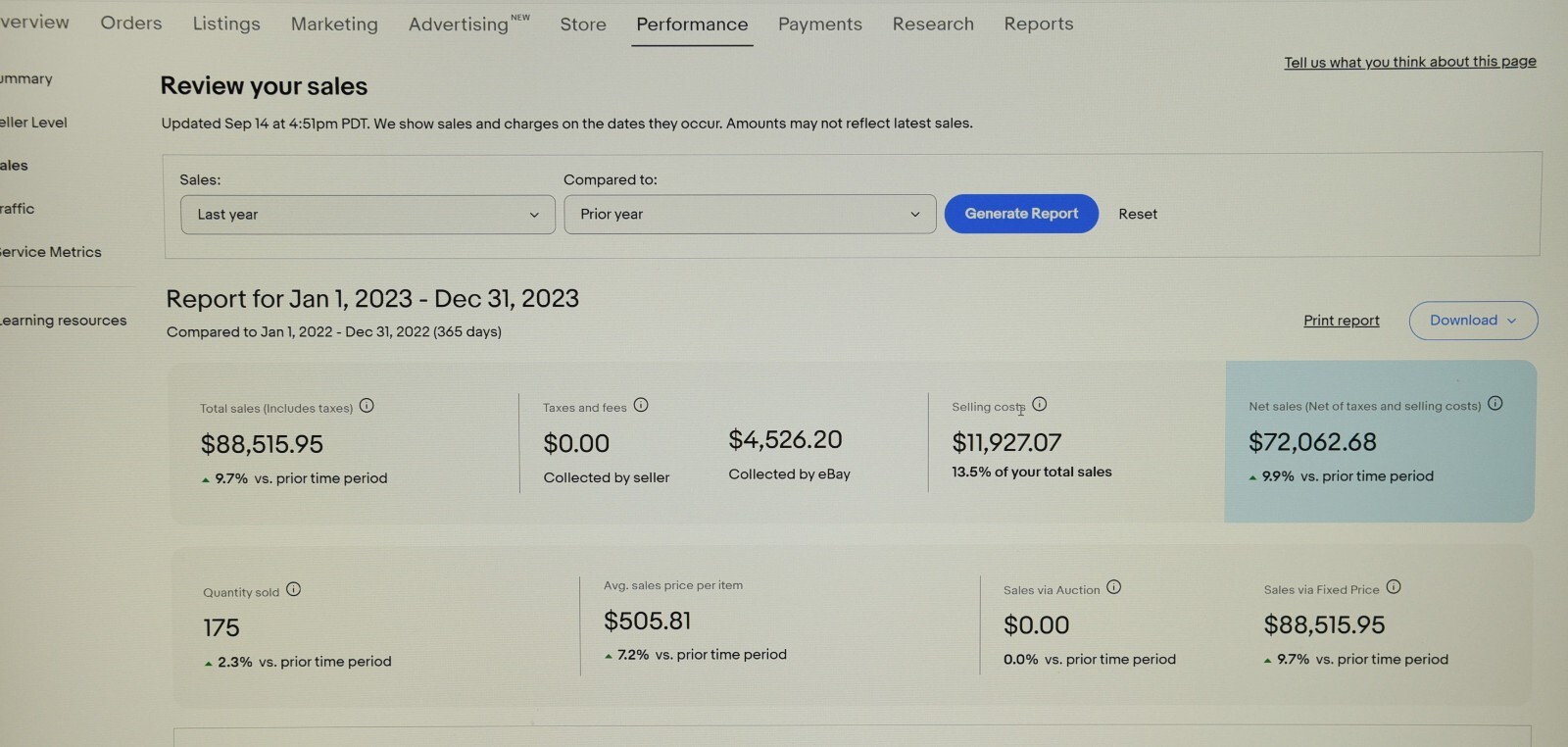Open info icon next to Quantity sold
Viewport: 1568px width, 747px height.
click(293, 589)
